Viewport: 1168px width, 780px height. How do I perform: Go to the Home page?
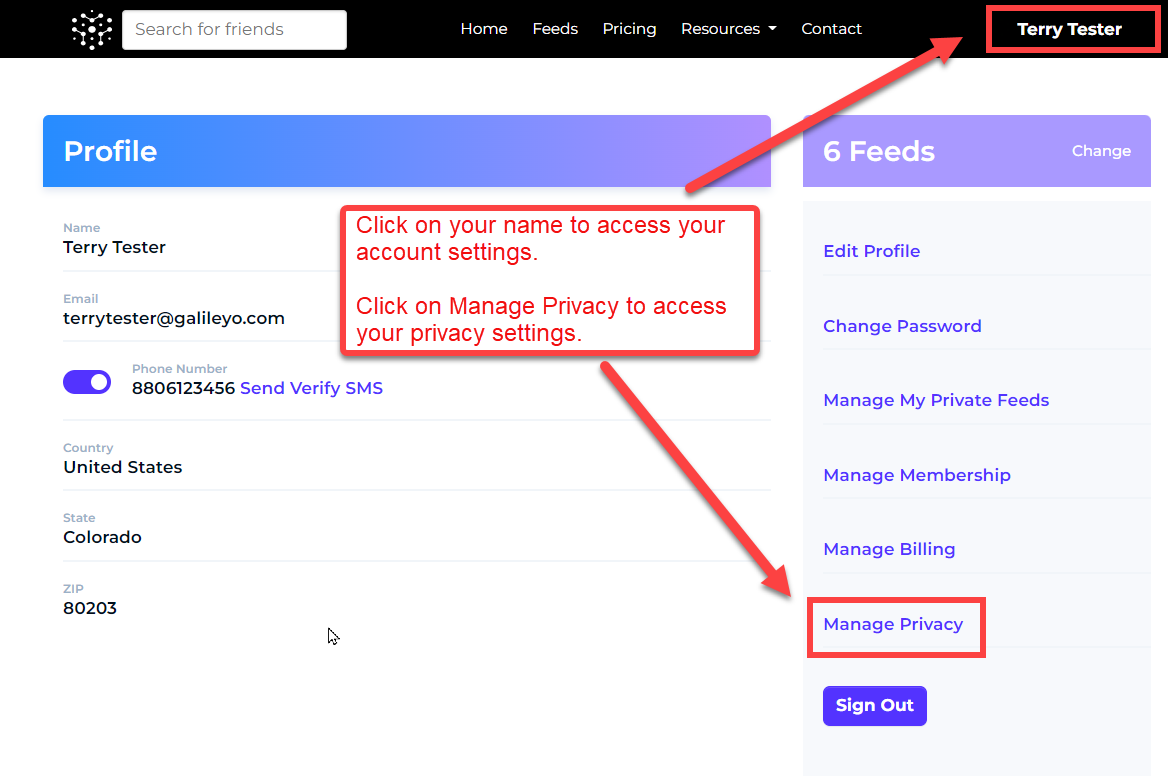(x=483, y=29)
